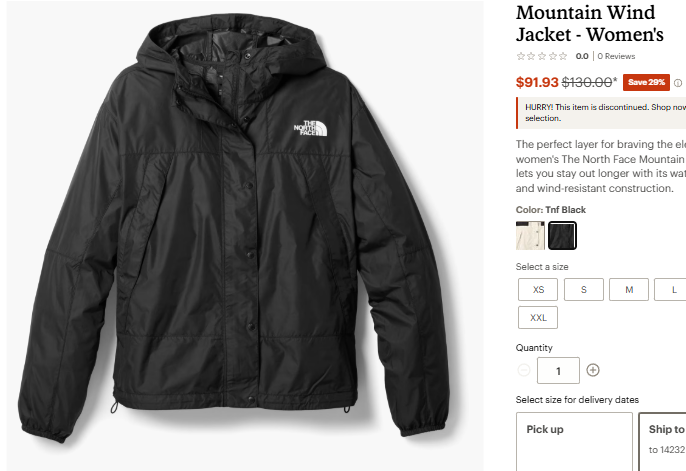
Task: Click the Save 29% badge
Action: [645, 83]
